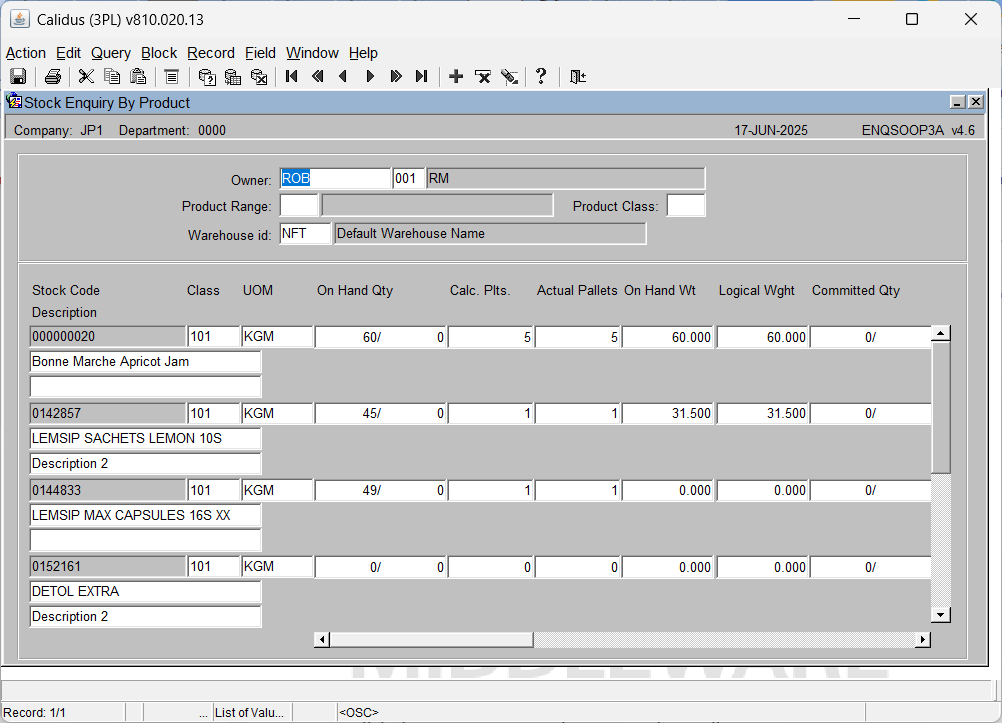Click the Print toolbar icon
Viewport: 1002px width, 723px height.
click(53, 77)
